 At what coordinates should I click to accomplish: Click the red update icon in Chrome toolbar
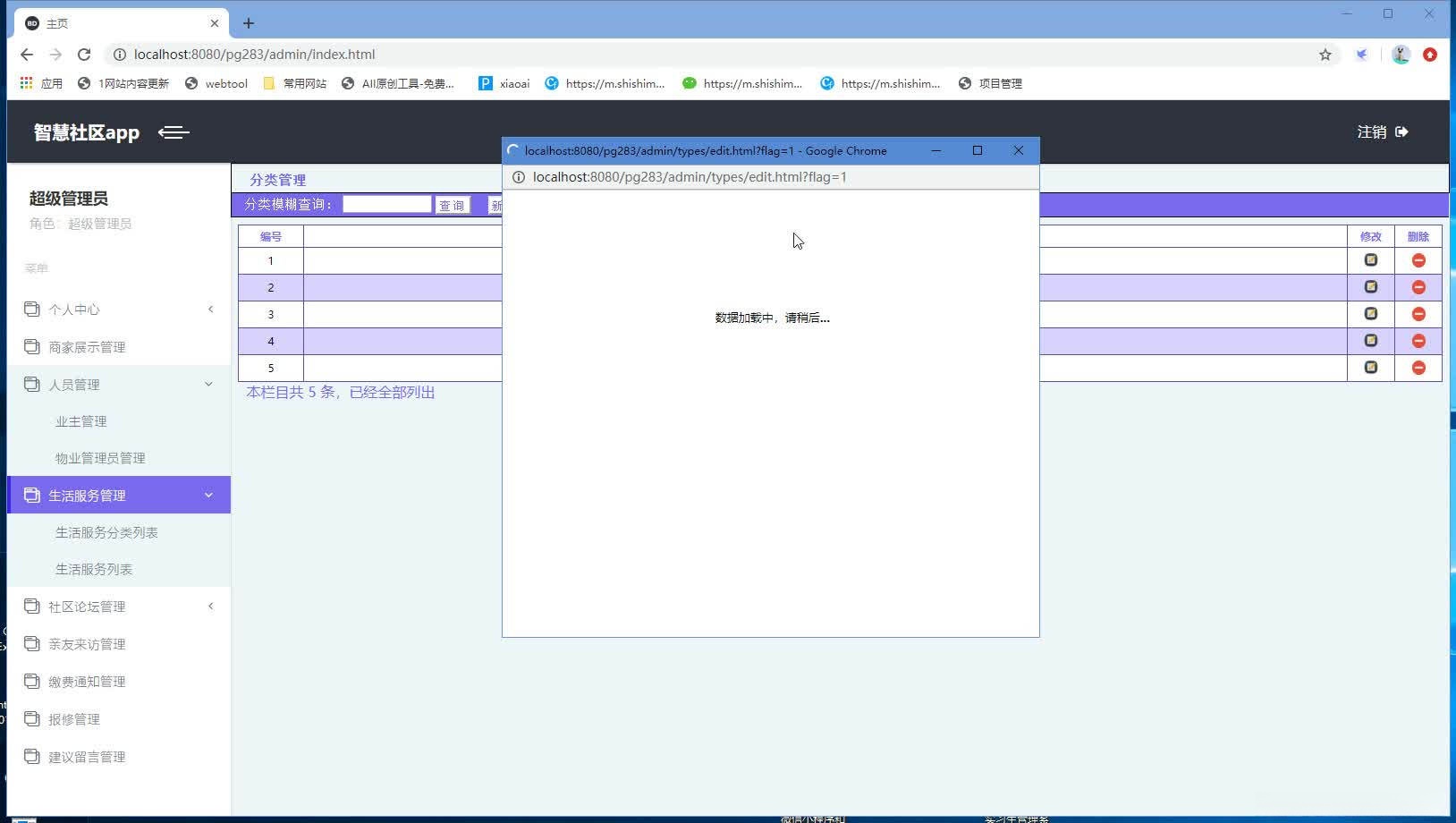[x=1430, y=55]
